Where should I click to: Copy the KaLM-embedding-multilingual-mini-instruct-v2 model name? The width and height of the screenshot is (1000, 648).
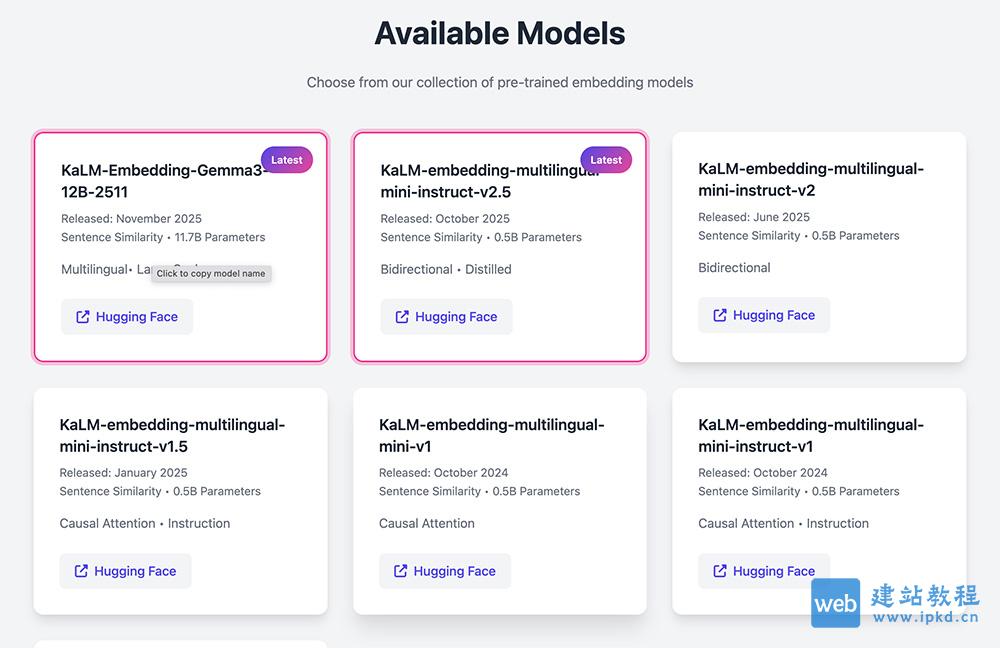point(810,179)
